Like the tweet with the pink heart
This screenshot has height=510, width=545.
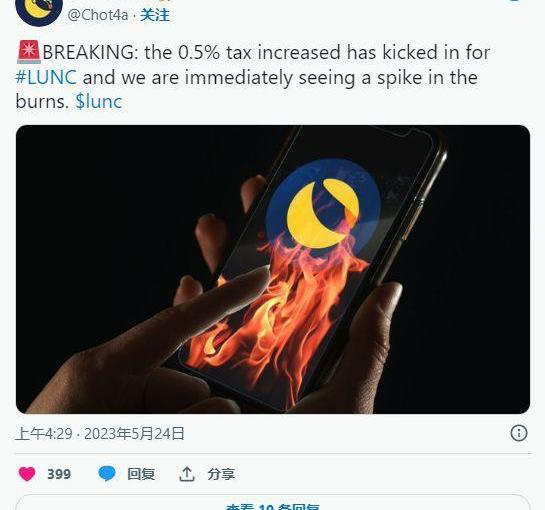tap(27, 474)
